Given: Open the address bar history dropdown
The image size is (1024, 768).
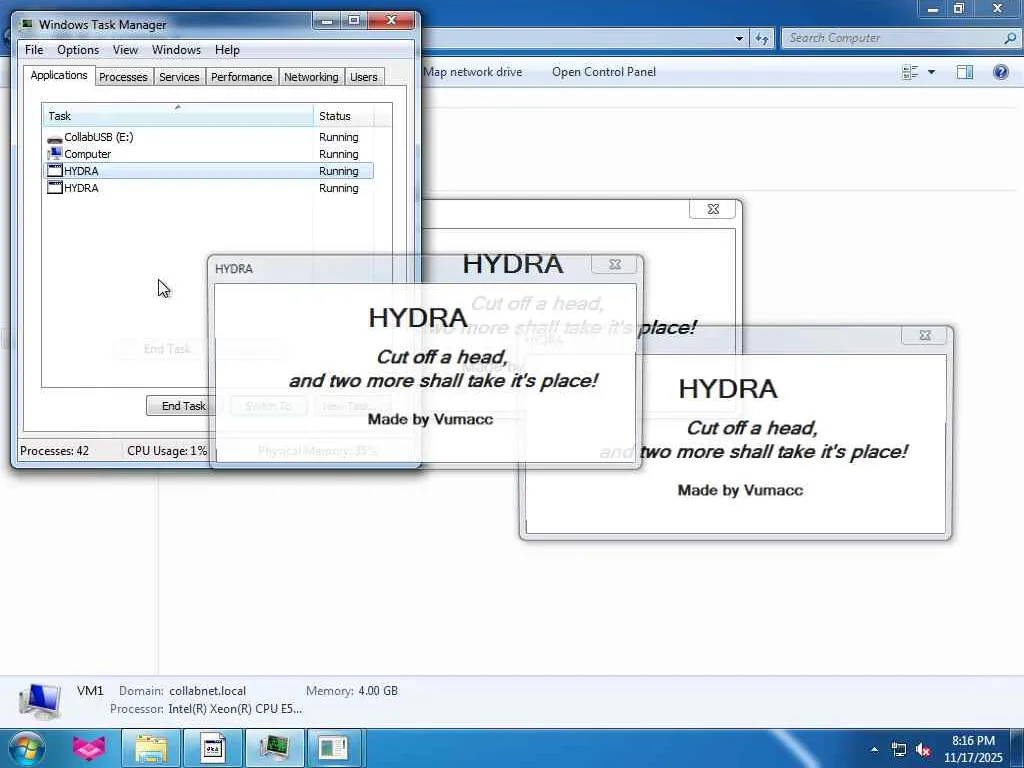Looking at the screenshot, I should click(x=739, y=39).
